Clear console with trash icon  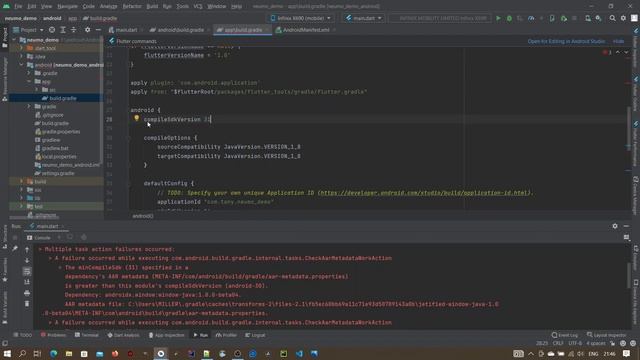[27, 304]
